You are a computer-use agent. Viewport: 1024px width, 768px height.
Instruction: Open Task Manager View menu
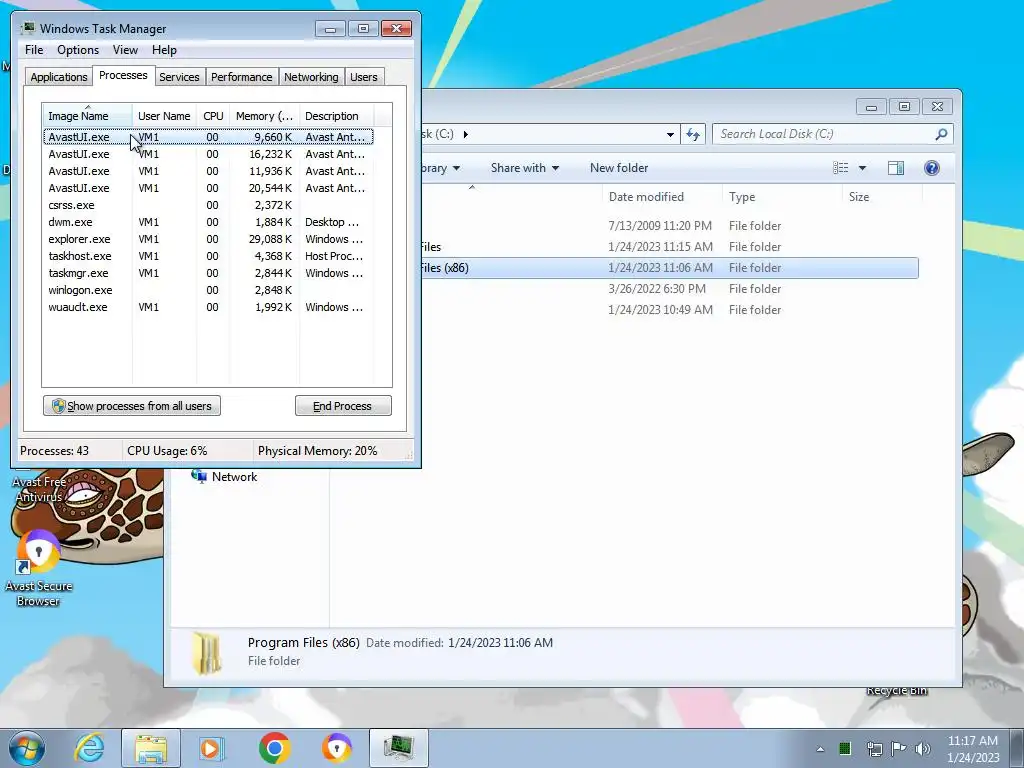125,50
